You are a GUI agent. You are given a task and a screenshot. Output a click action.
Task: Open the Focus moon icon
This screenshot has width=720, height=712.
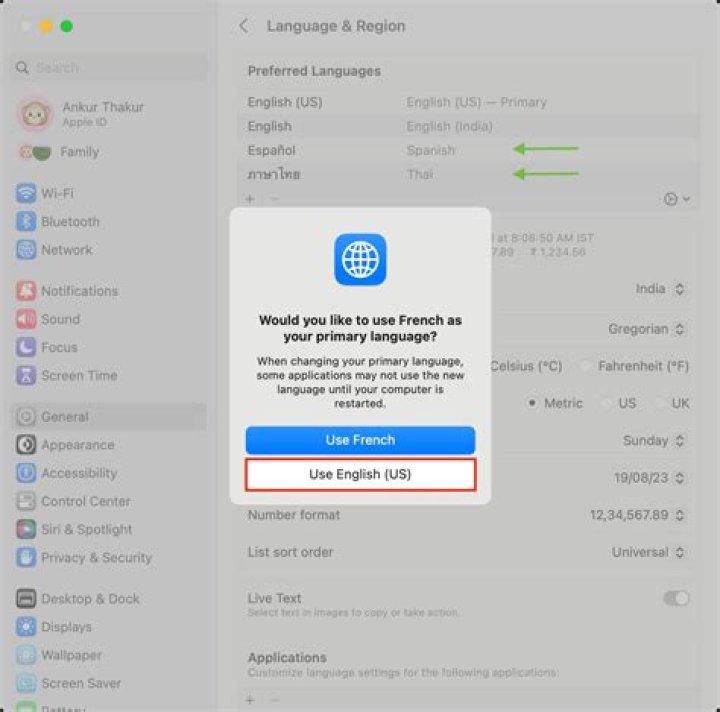click(26, 347)
